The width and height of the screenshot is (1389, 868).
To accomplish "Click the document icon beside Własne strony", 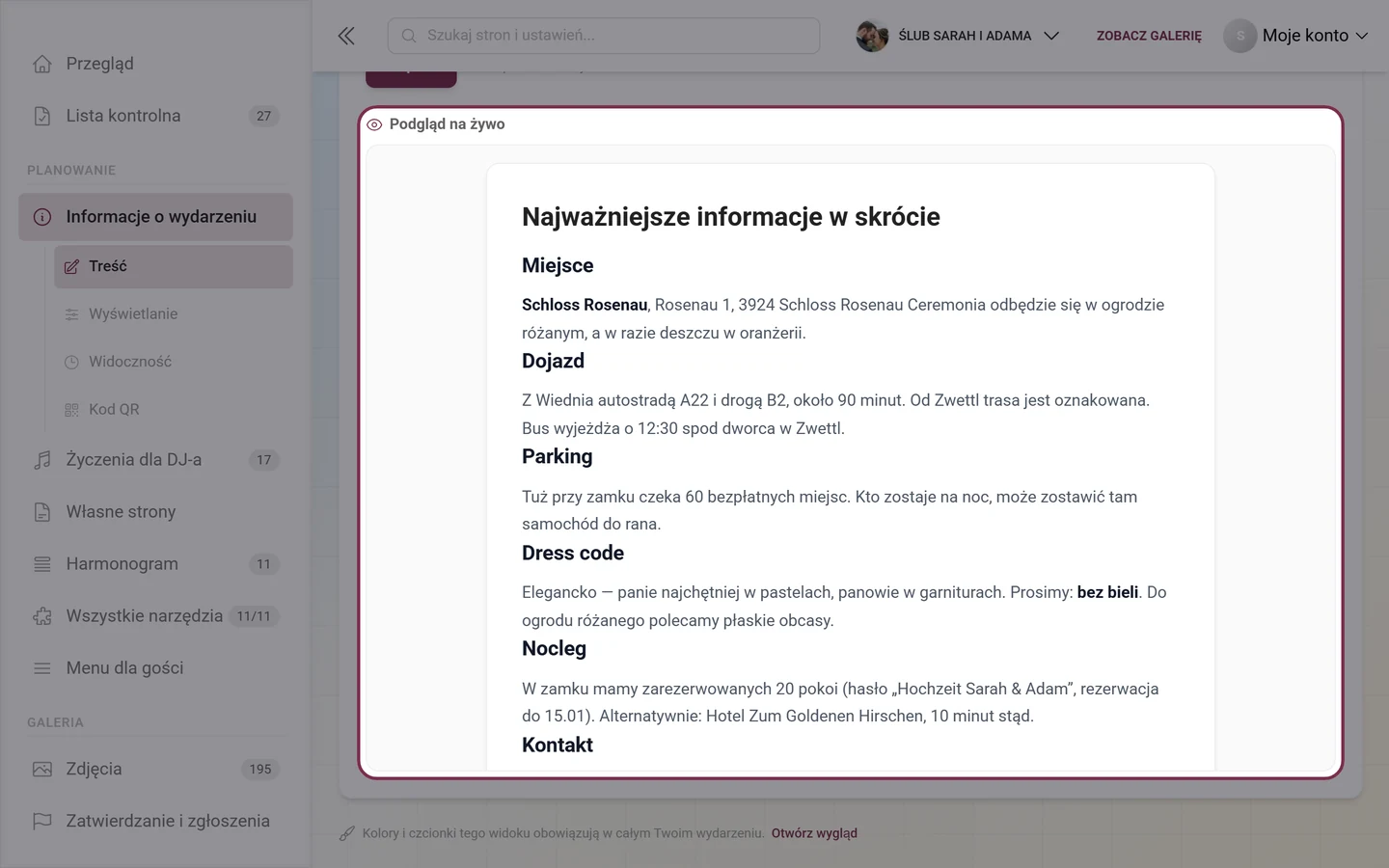I will point(42,512).
